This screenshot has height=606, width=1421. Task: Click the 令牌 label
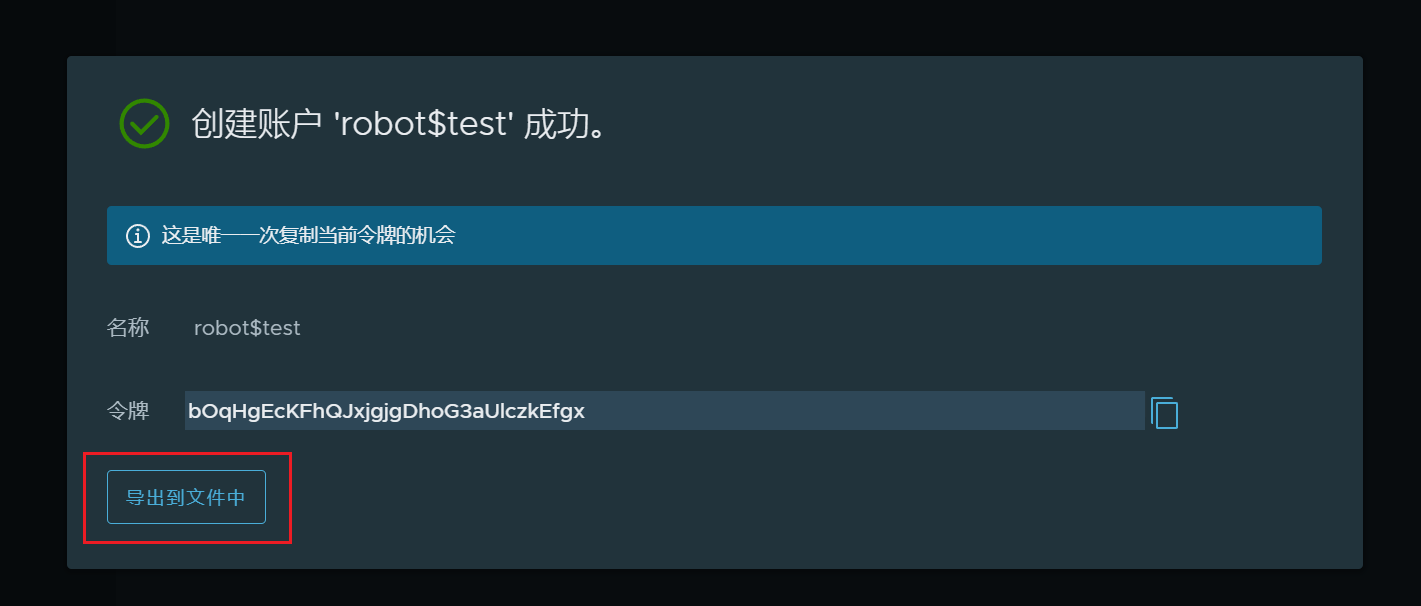(128, 411)
